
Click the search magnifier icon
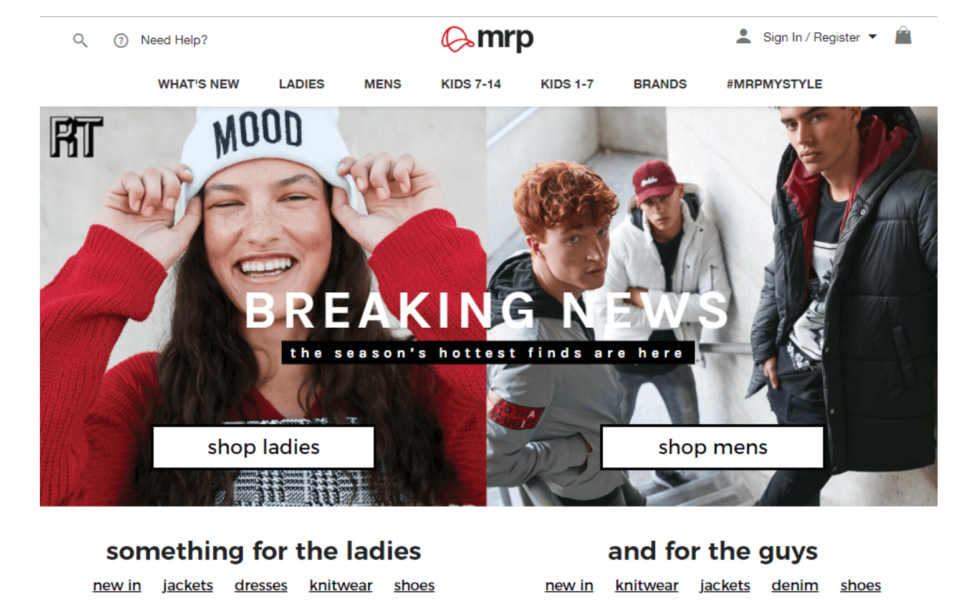point(80,41)
